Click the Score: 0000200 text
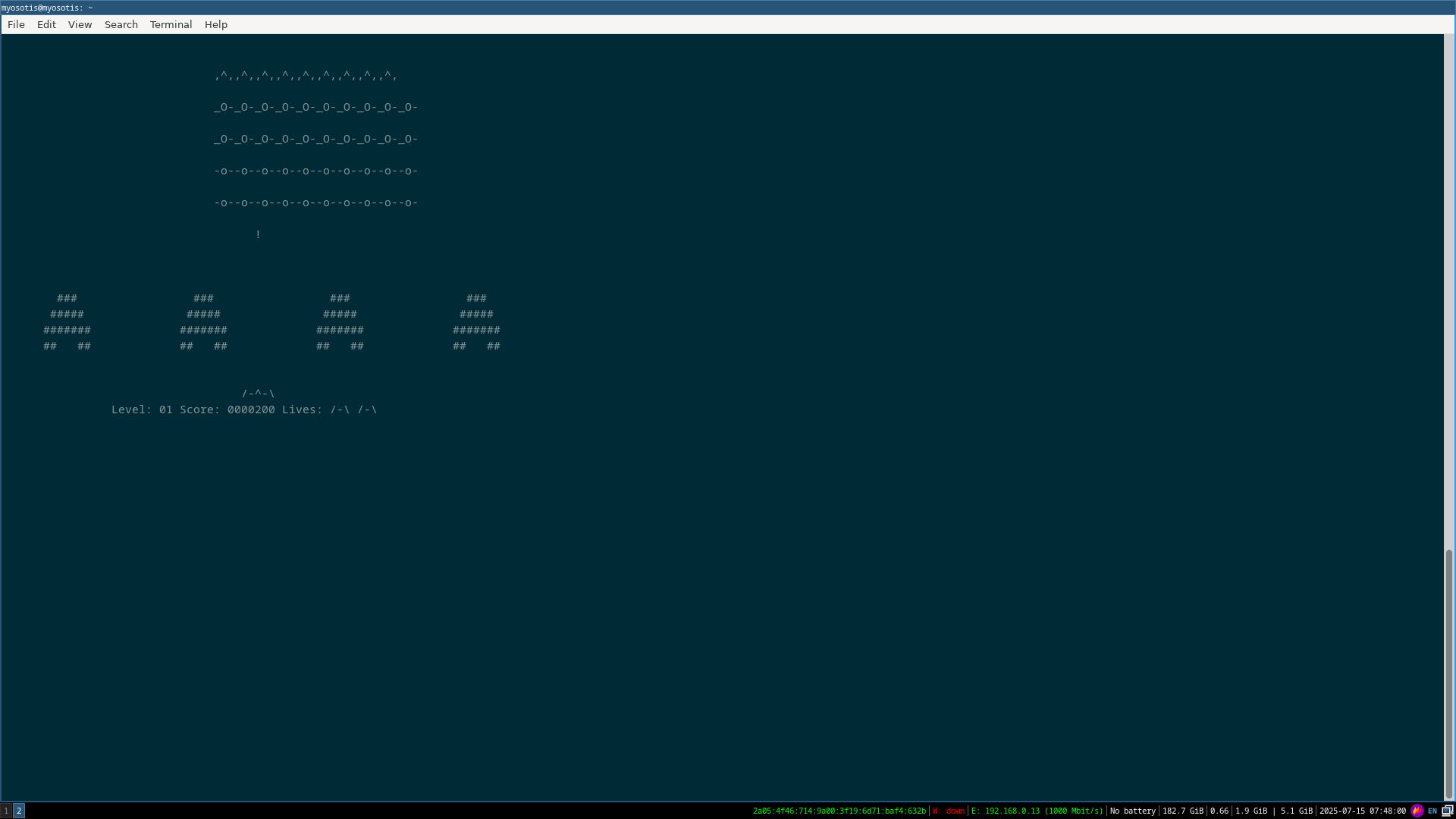This screenshot has width=1456, height=819. [227, 409]
